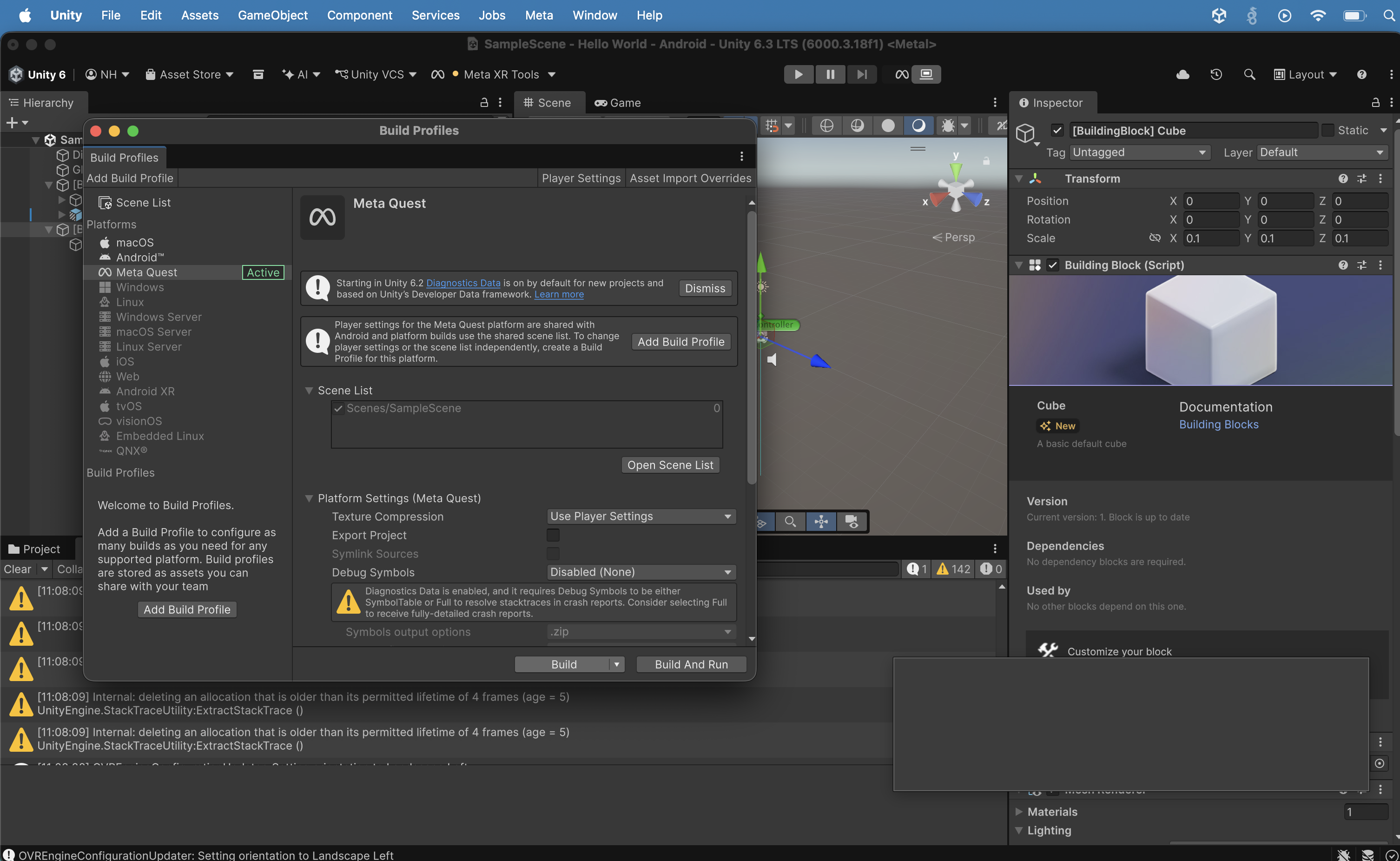Lock the Hierarchy panel

[x=484, y=102]
